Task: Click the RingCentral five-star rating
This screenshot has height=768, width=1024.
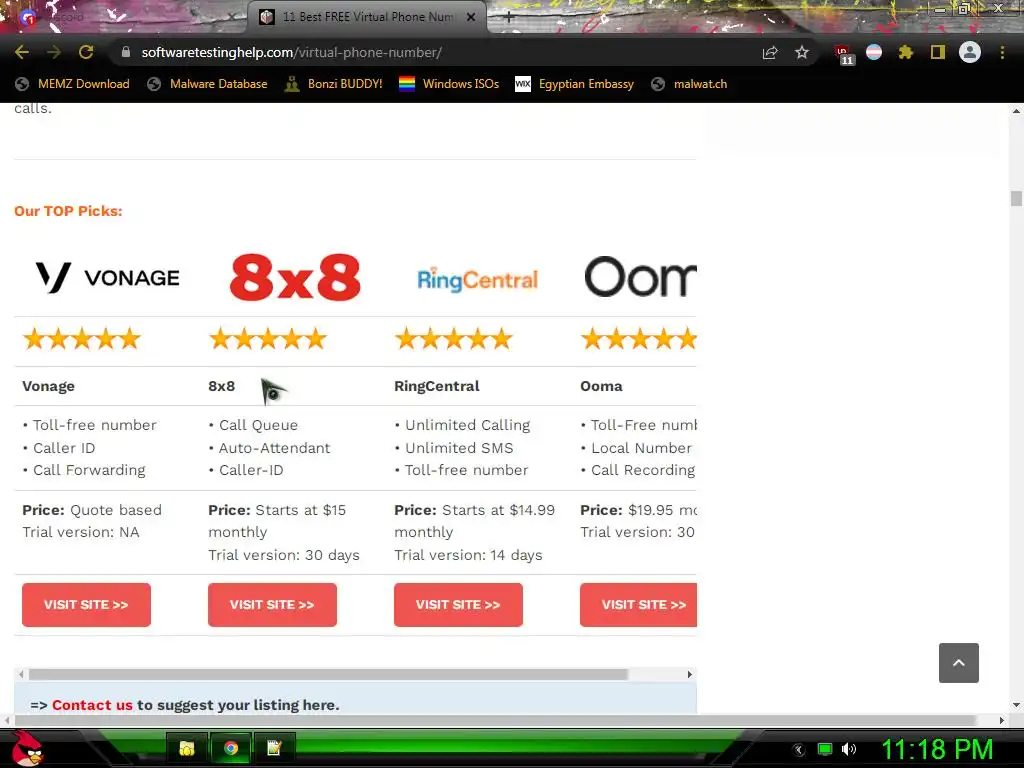Action: (454, 339)
